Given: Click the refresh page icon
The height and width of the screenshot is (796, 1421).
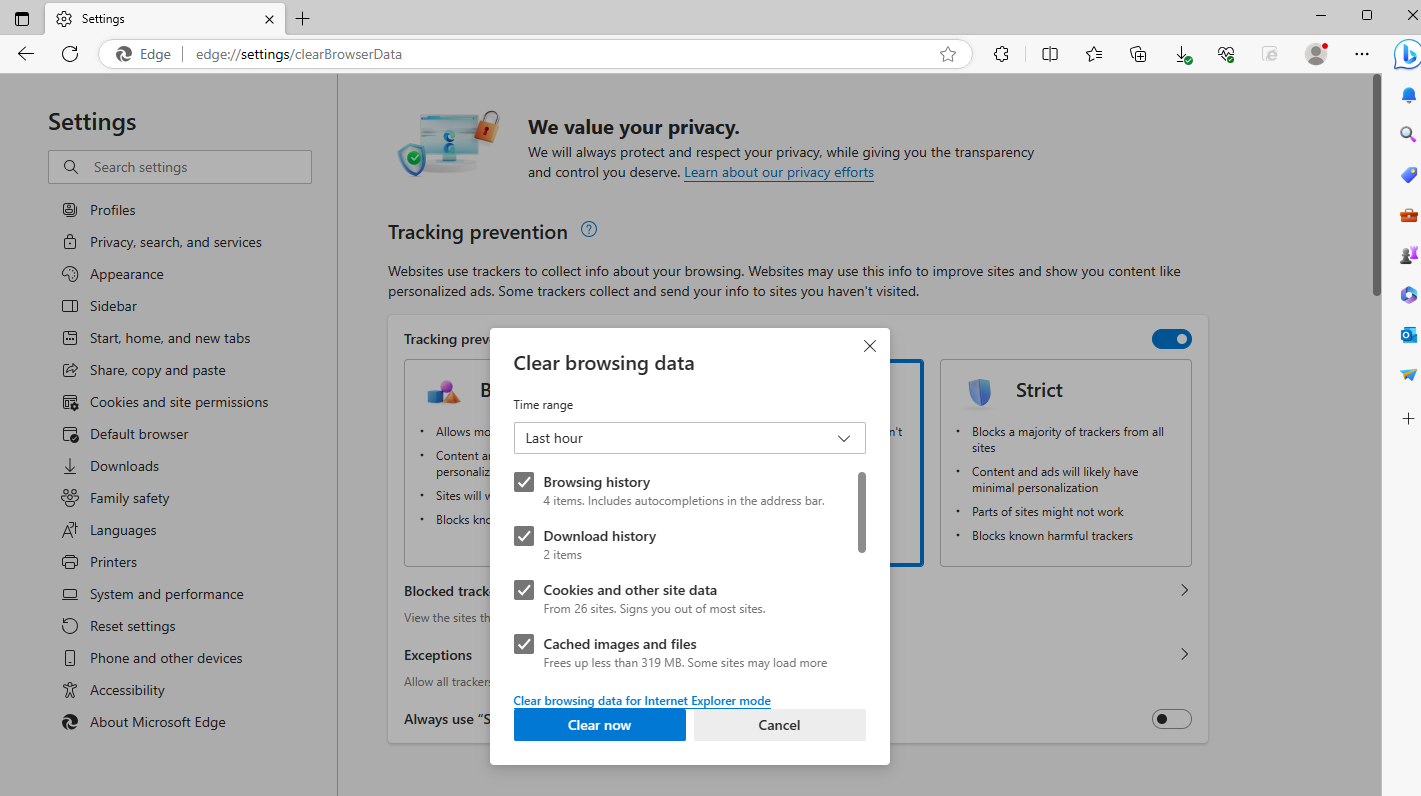Looking at the screenshot, I should 70,54.
